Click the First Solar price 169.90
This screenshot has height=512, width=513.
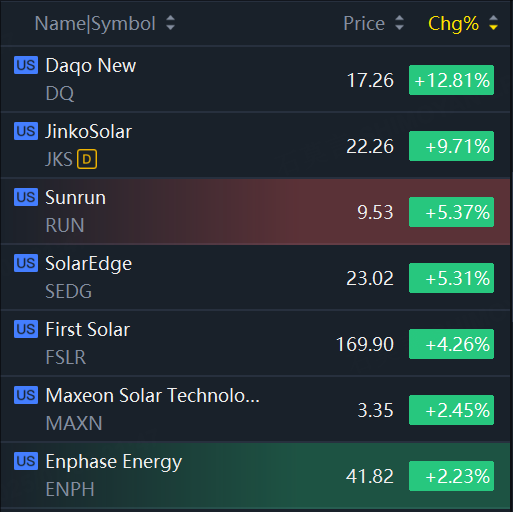(x=365, y=344)
